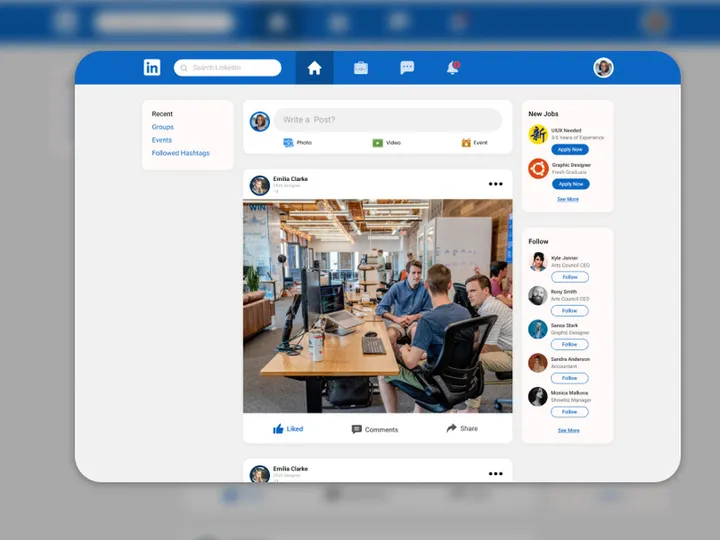Open the office photo in the post
The width and height of the screenshot is (720, 540).
[377, 306]
